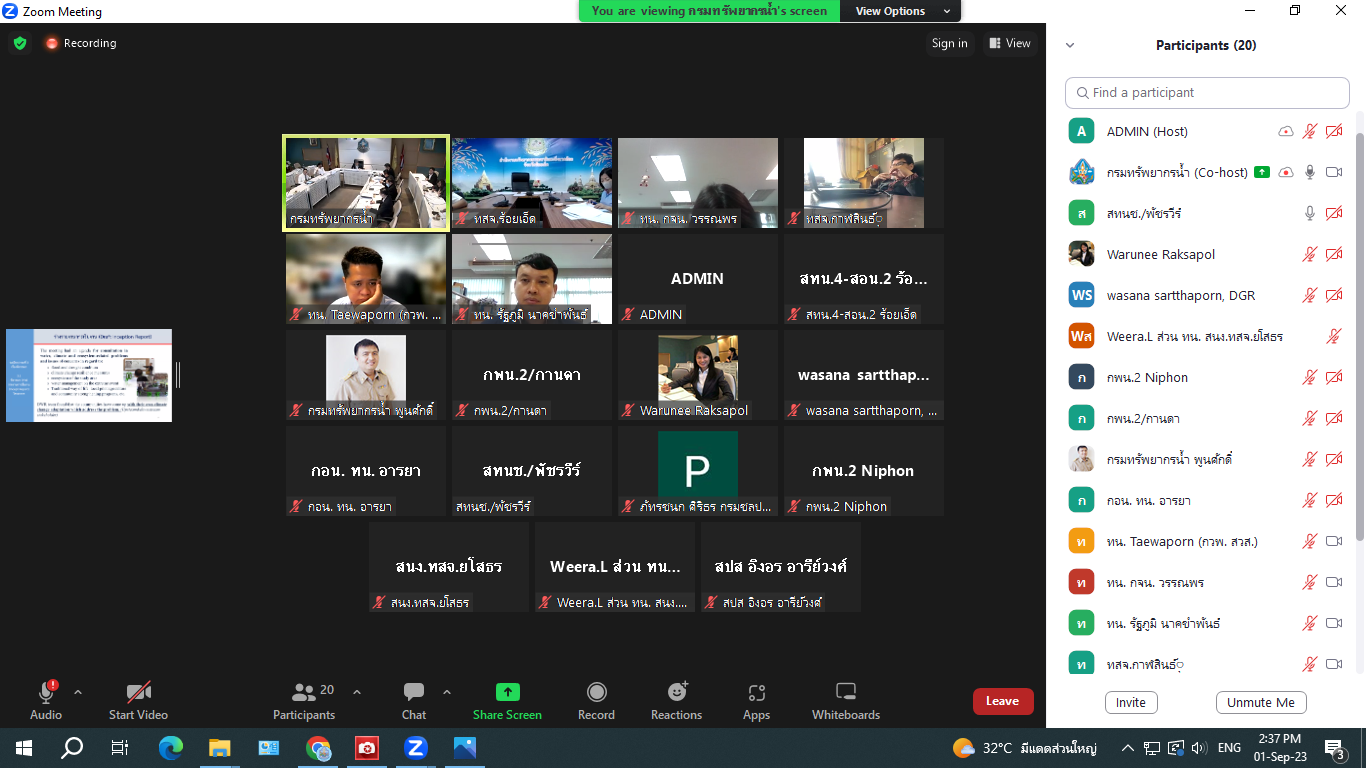This screenshot has width=1366, height=768.
Task: Expand audio settings arrow beside Audio
Action: point(78,692)
